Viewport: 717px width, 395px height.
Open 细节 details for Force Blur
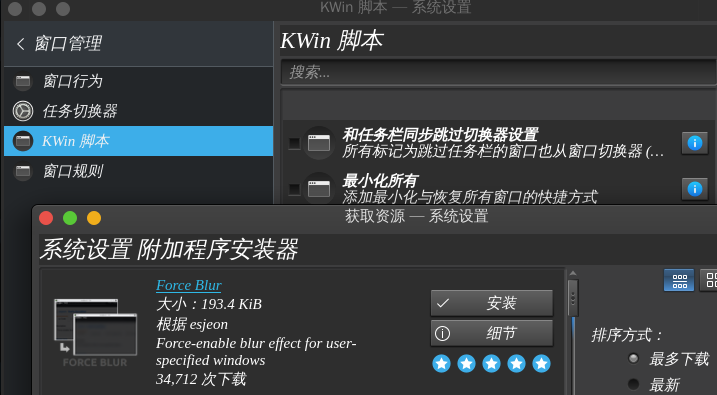pyautogui.click(x=492, y=333)
